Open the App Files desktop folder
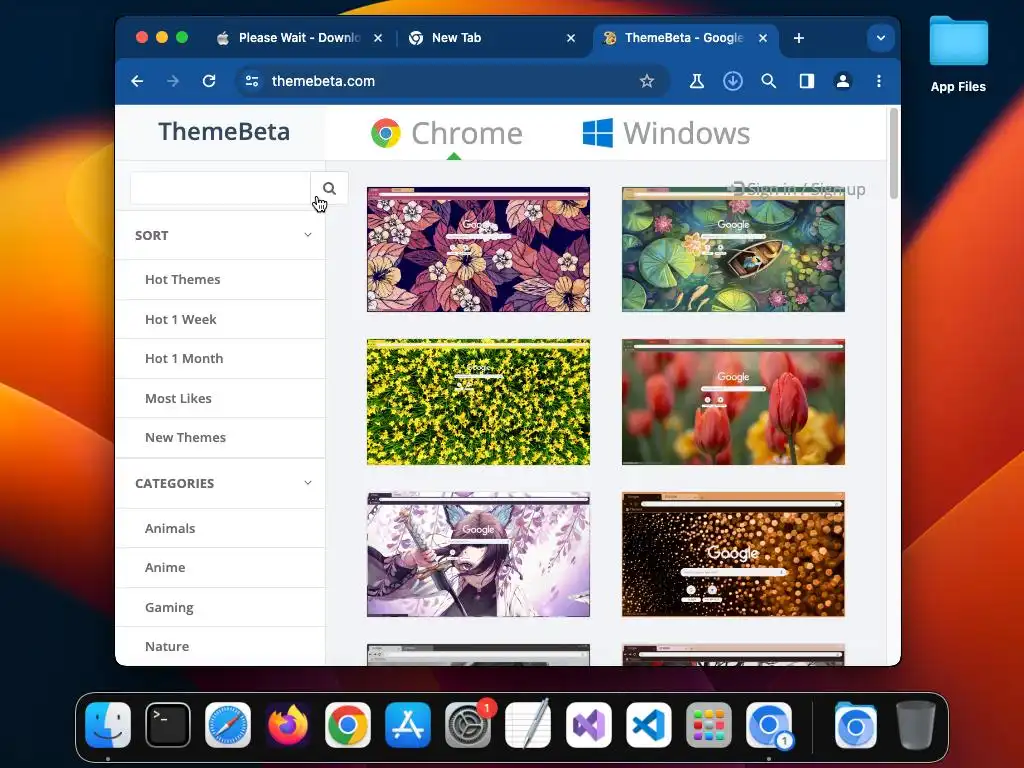Screen dimensions: 1024x768 pos(958,55)
